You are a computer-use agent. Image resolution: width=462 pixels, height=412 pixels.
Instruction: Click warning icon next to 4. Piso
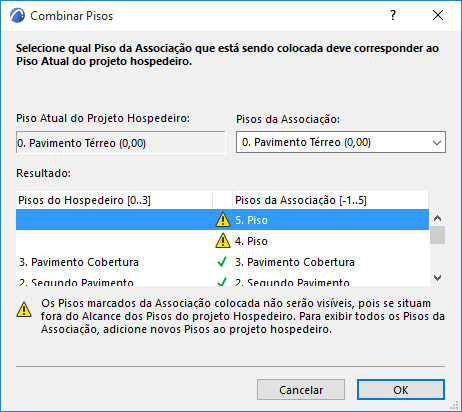click(x=223, y=241)
